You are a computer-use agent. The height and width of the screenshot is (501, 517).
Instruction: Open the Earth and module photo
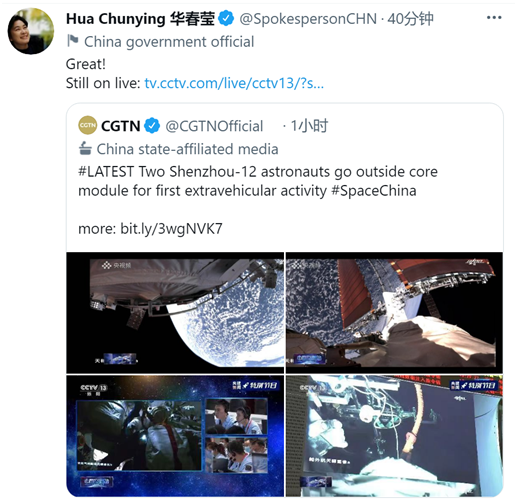pyautogui.click(x=175, y=313)
